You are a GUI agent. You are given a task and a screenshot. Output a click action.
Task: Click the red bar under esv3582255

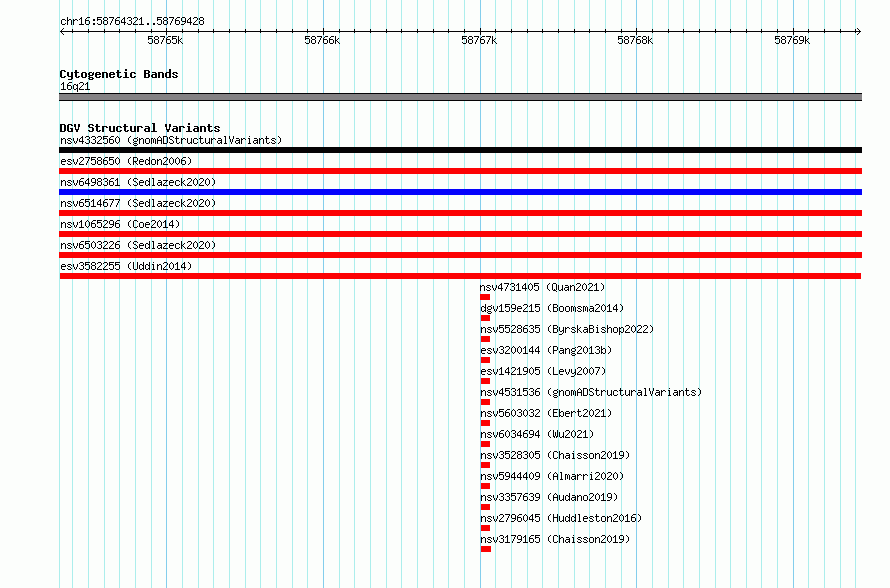[460, 276]
